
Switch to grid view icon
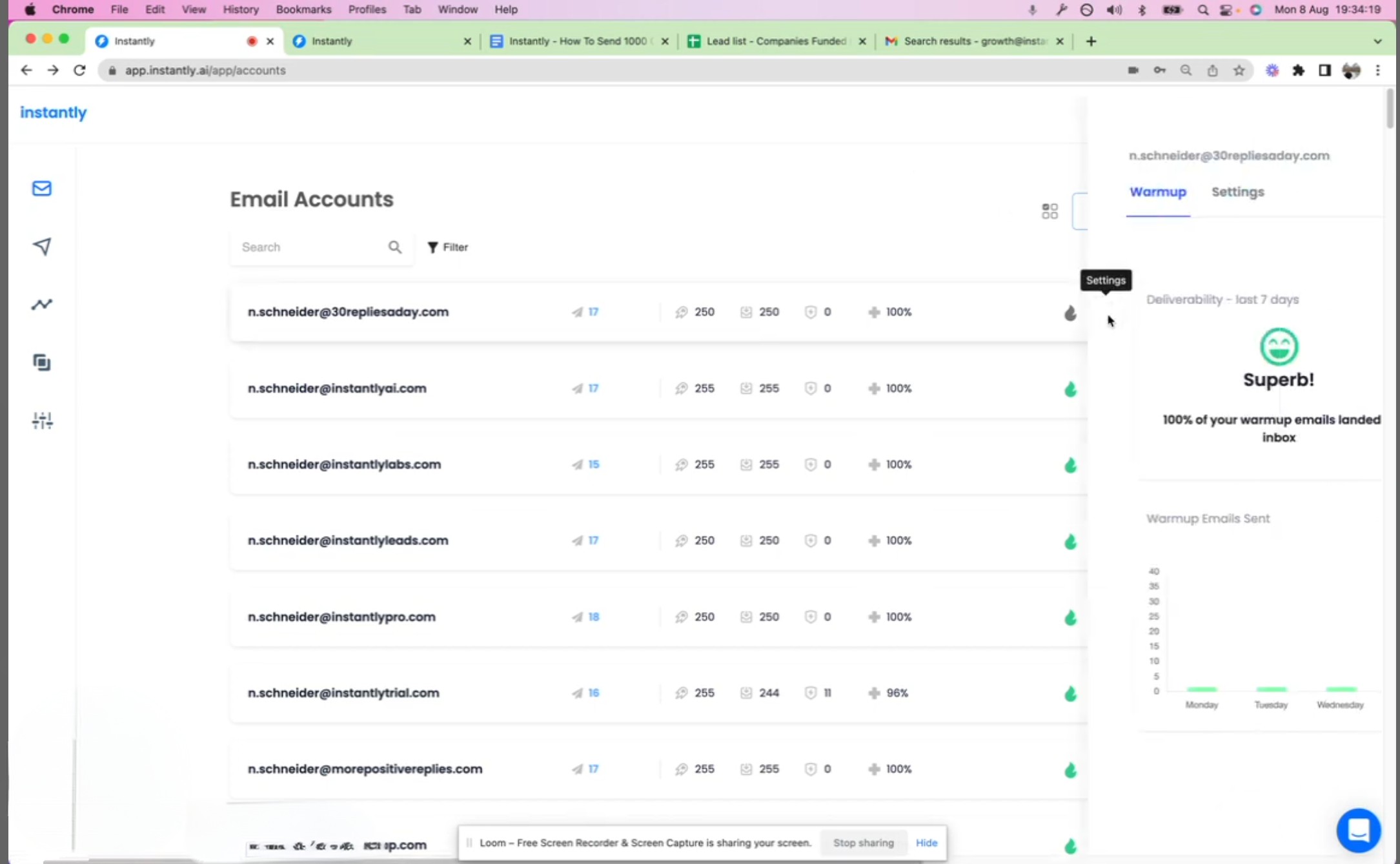pyautogui.click(x=1050, y=211)
